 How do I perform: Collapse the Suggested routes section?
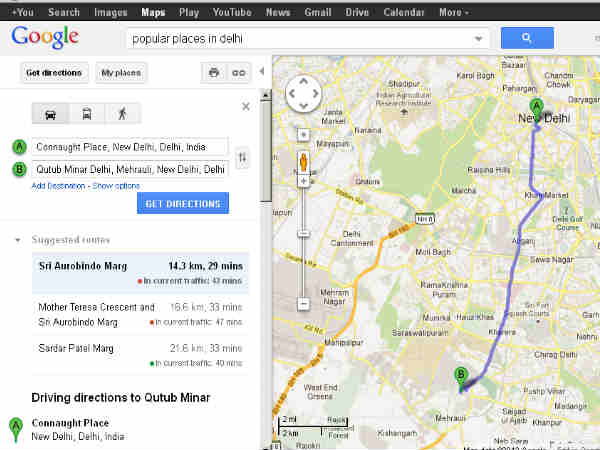pos(18,240)
